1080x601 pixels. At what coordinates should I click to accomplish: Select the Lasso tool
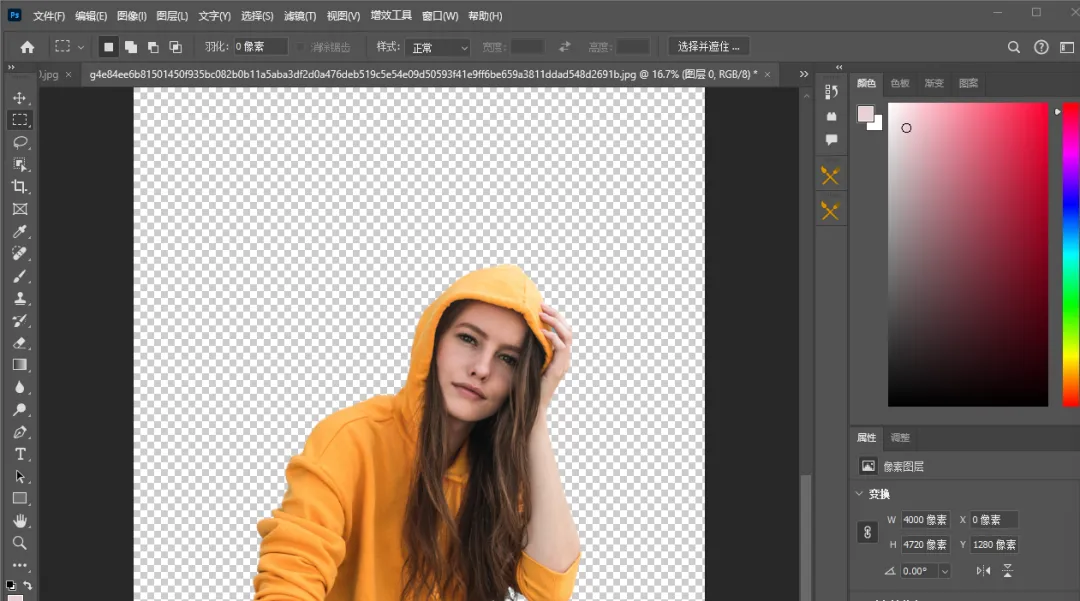pos(19,142)
